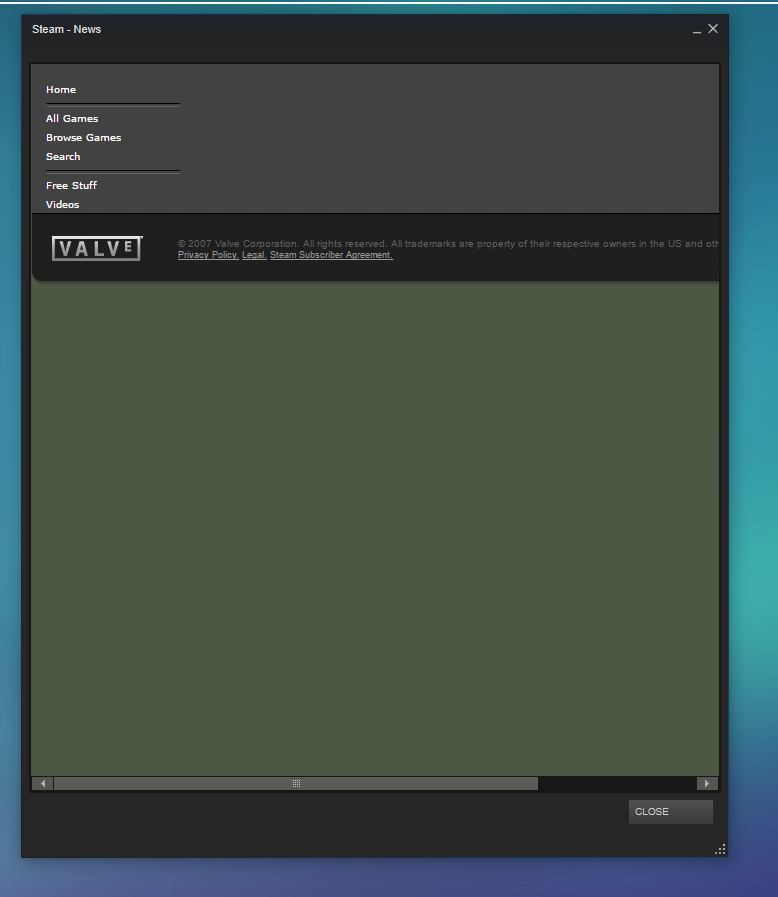Open the Privacy Policy link

point(208,255)
